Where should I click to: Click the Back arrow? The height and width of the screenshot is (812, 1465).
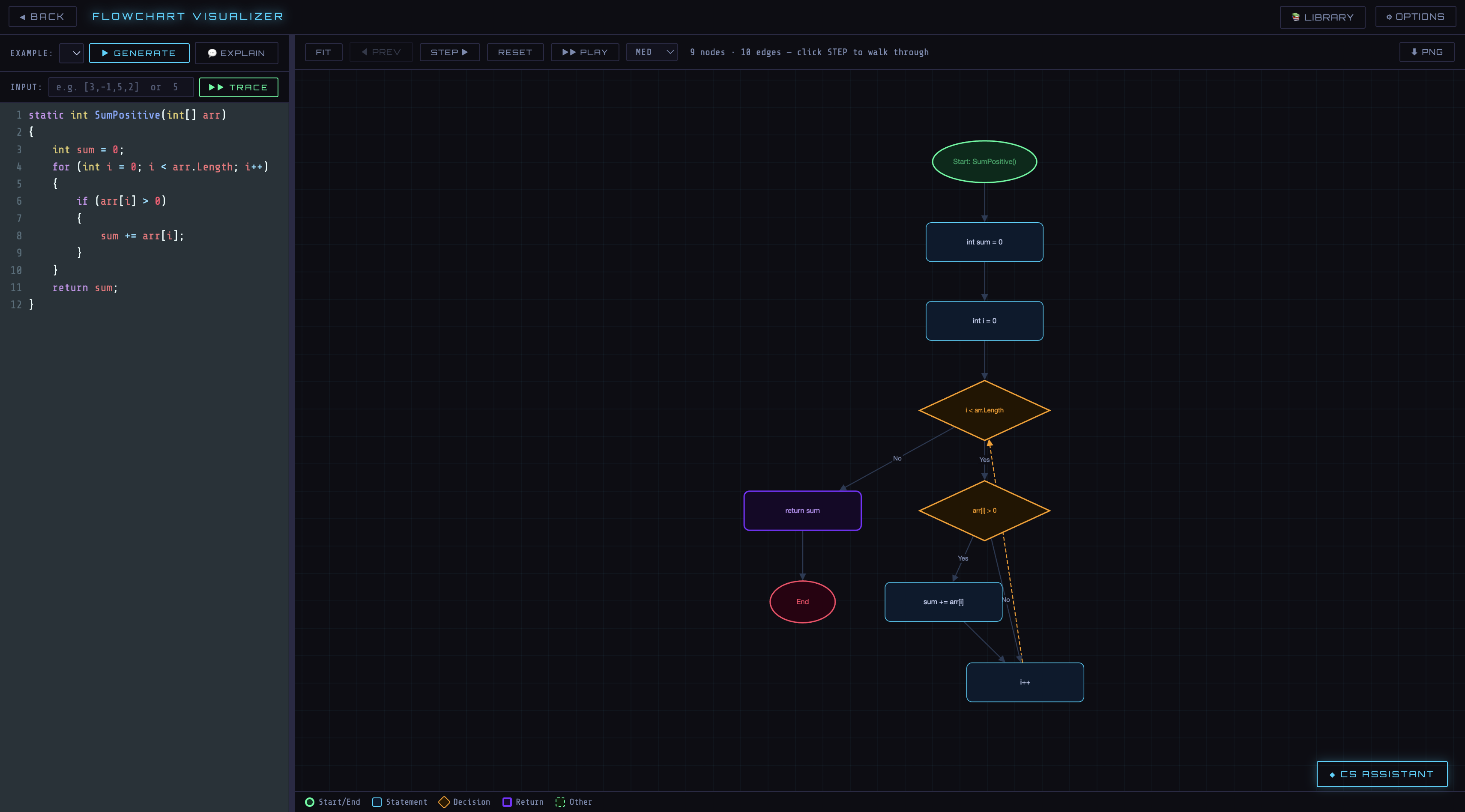[42, 17]
